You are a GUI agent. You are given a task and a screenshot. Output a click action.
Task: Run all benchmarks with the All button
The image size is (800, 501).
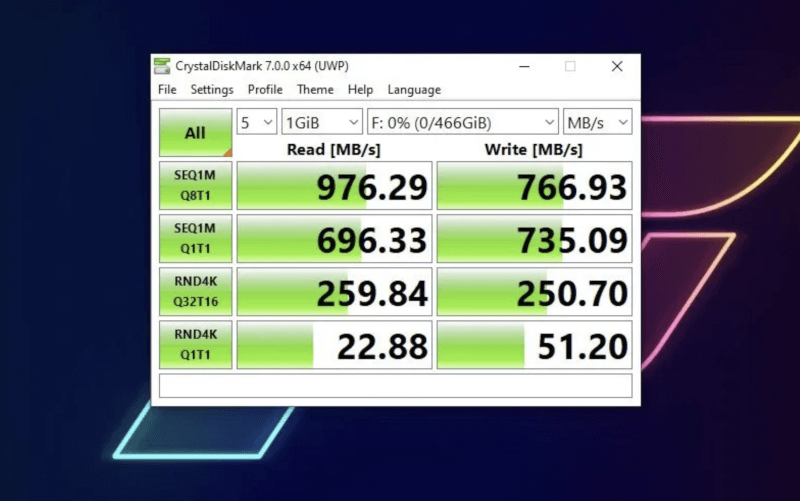click(195, 133)
